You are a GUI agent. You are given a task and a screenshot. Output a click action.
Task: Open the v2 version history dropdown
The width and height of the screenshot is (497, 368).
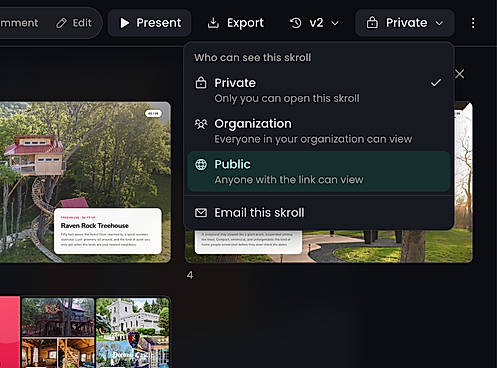coord(314,23)
